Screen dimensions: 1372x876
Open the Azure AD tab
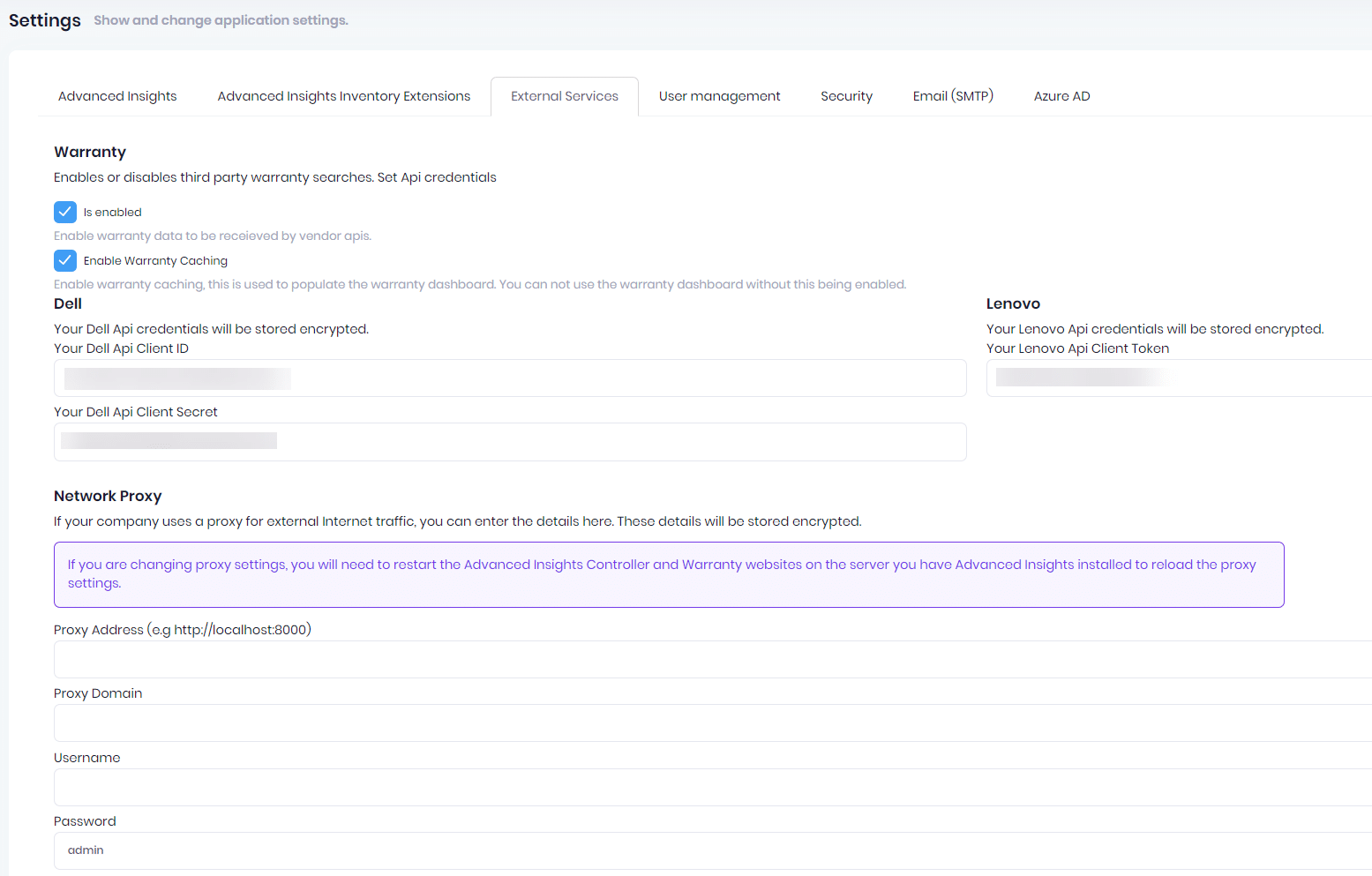point(1061,96)
